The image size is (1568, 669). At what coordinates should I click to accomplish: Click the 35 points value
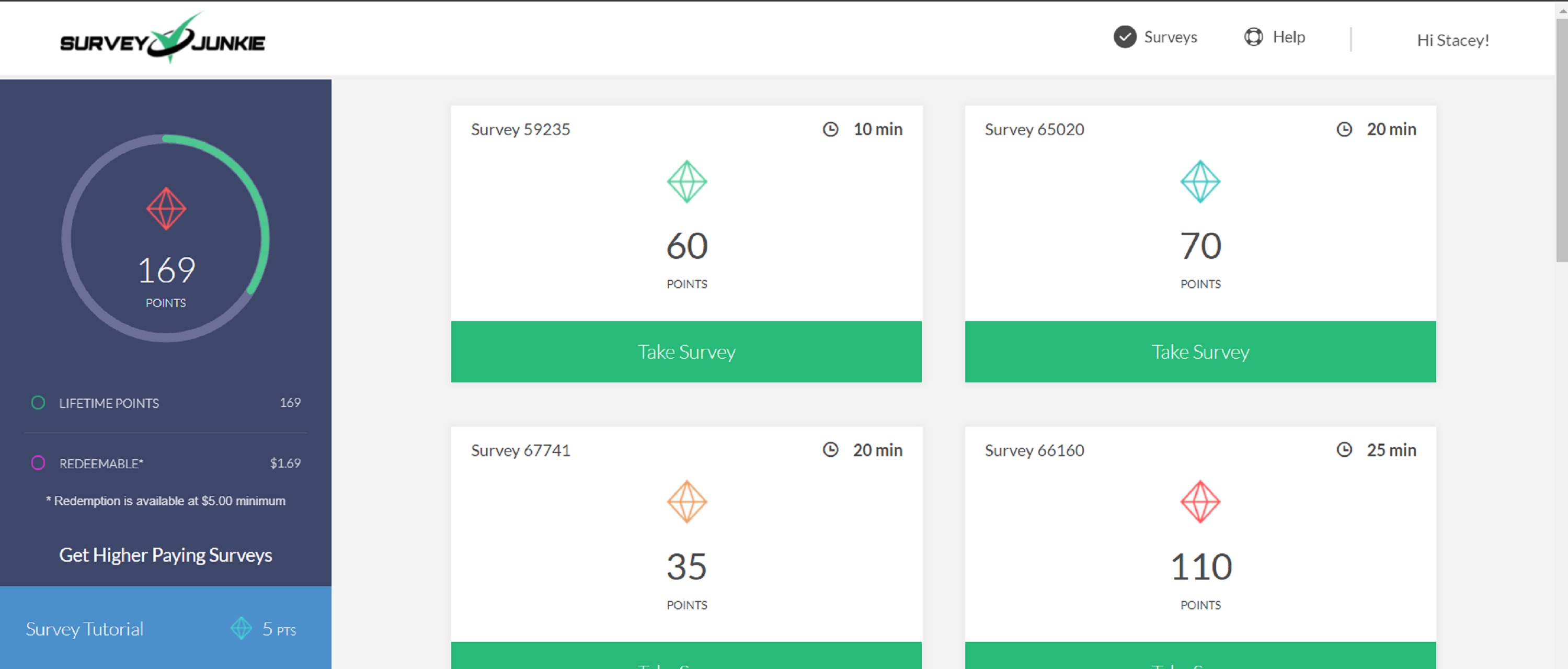(686, 566)
